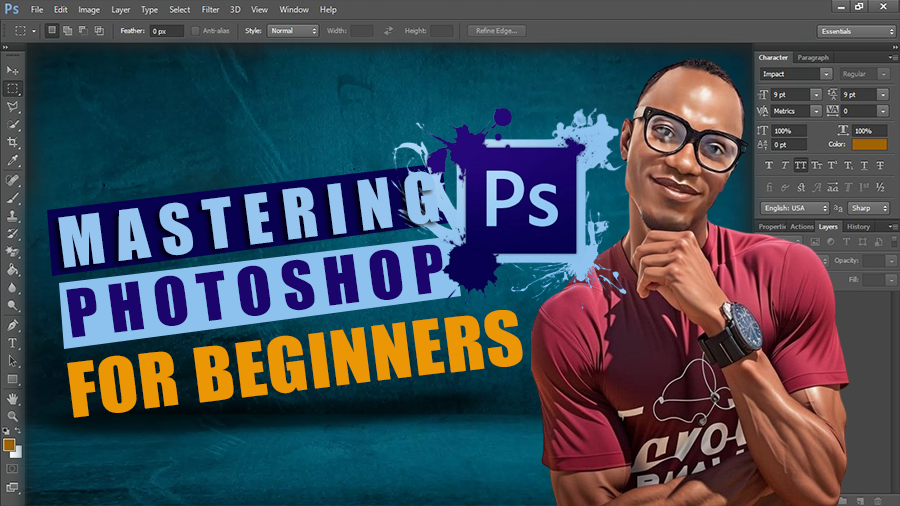
Task: Select the Horizontal Type tool
Action: point(12,343)
